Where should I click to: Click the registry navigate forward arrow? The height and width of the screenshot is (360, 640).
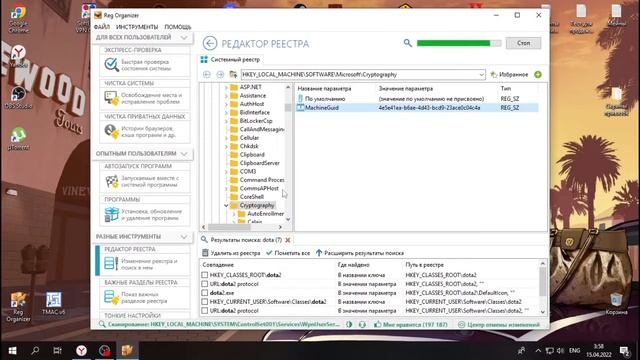[x=220, y=75]
